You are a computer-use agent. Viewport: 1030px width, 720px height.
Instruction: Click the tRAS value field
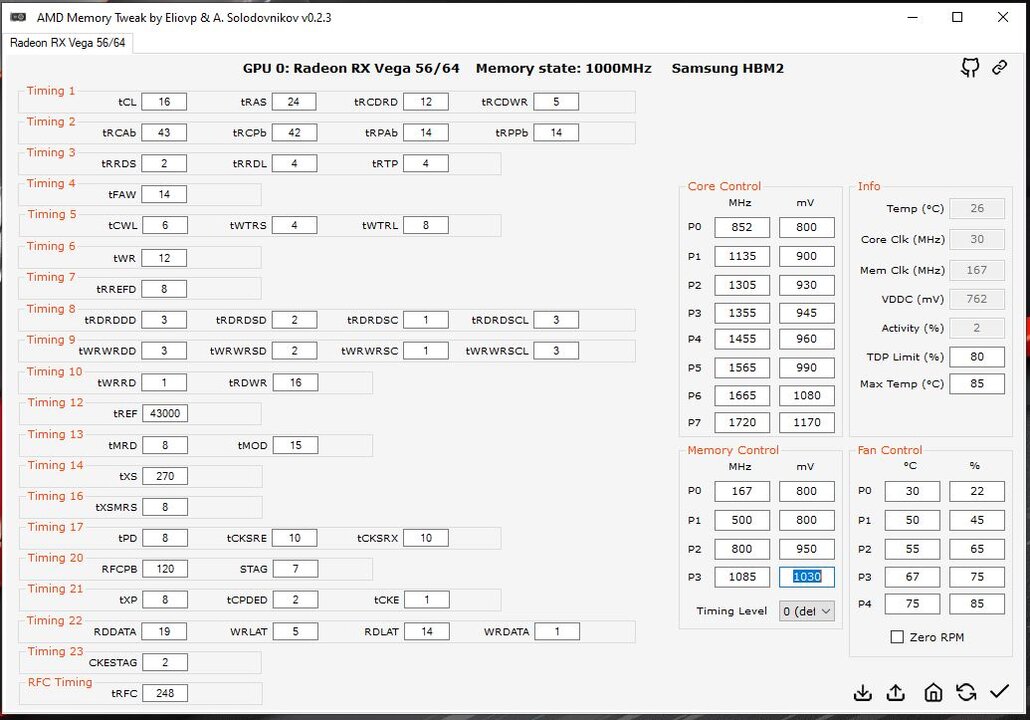(294, 102)
